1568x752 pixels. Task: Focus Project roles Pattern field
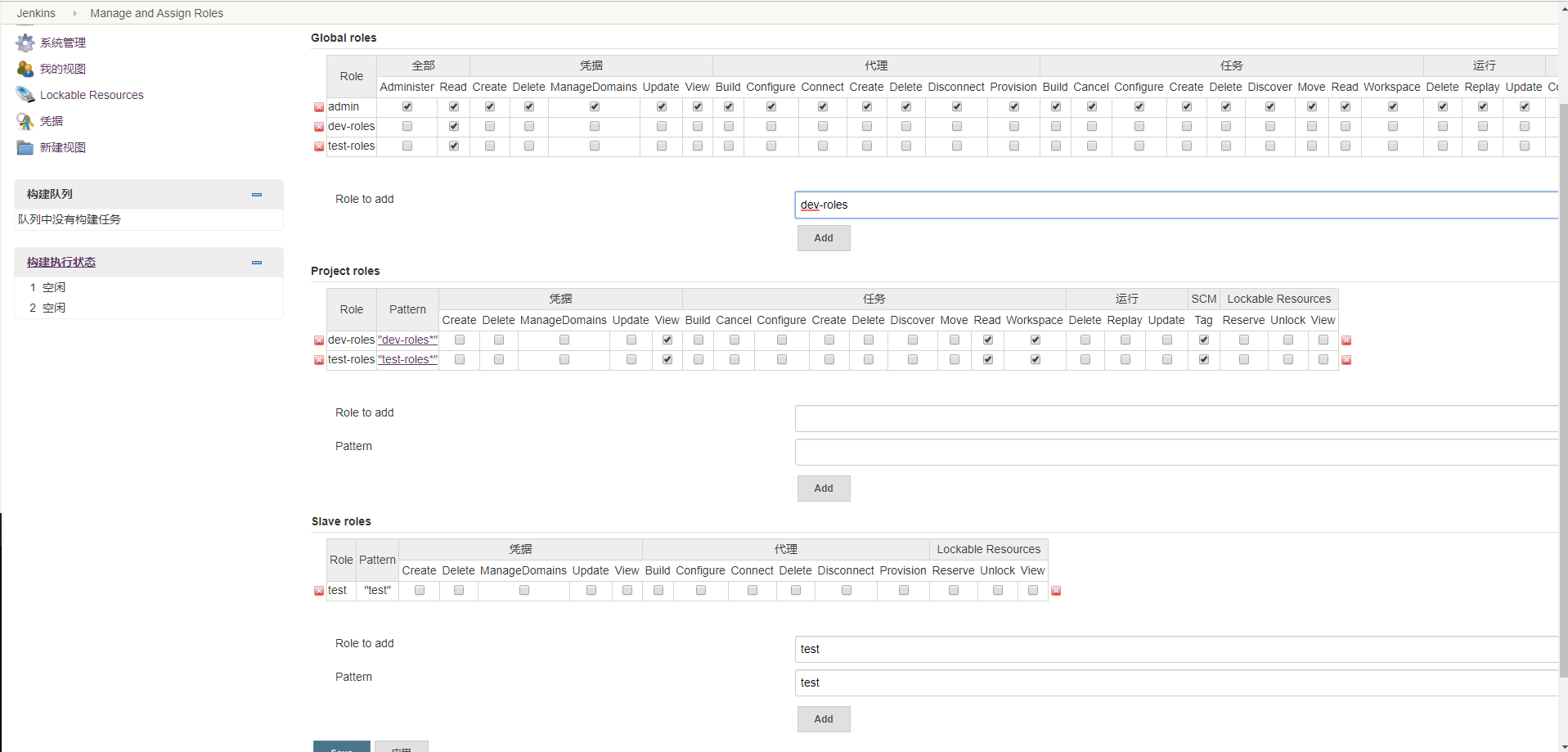(x=1176, y=452)
